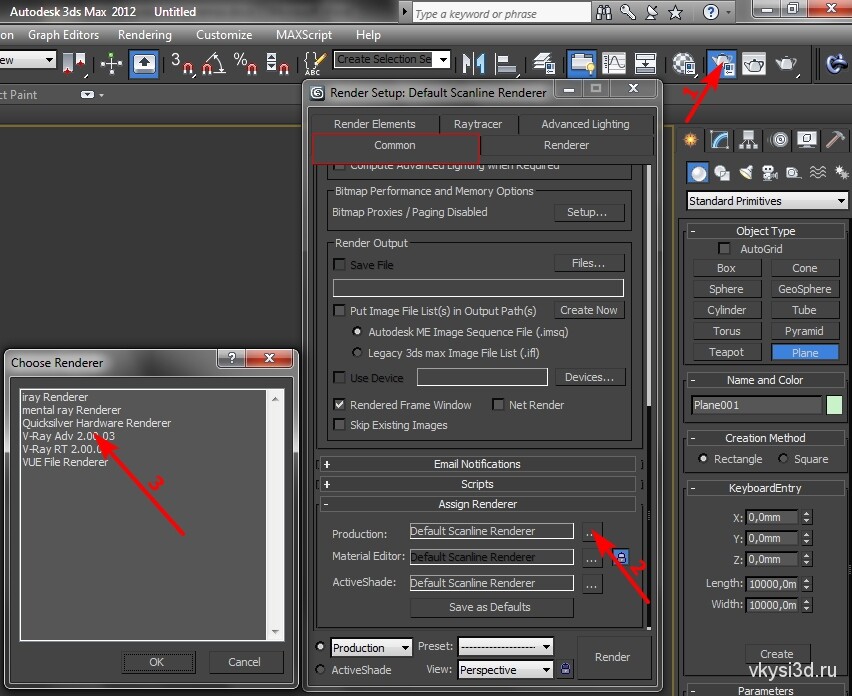Select V-Ray Adv 2.00.03 in renderer list
The width and height of the screenshot is (852, 696).
tap(68, 436)
